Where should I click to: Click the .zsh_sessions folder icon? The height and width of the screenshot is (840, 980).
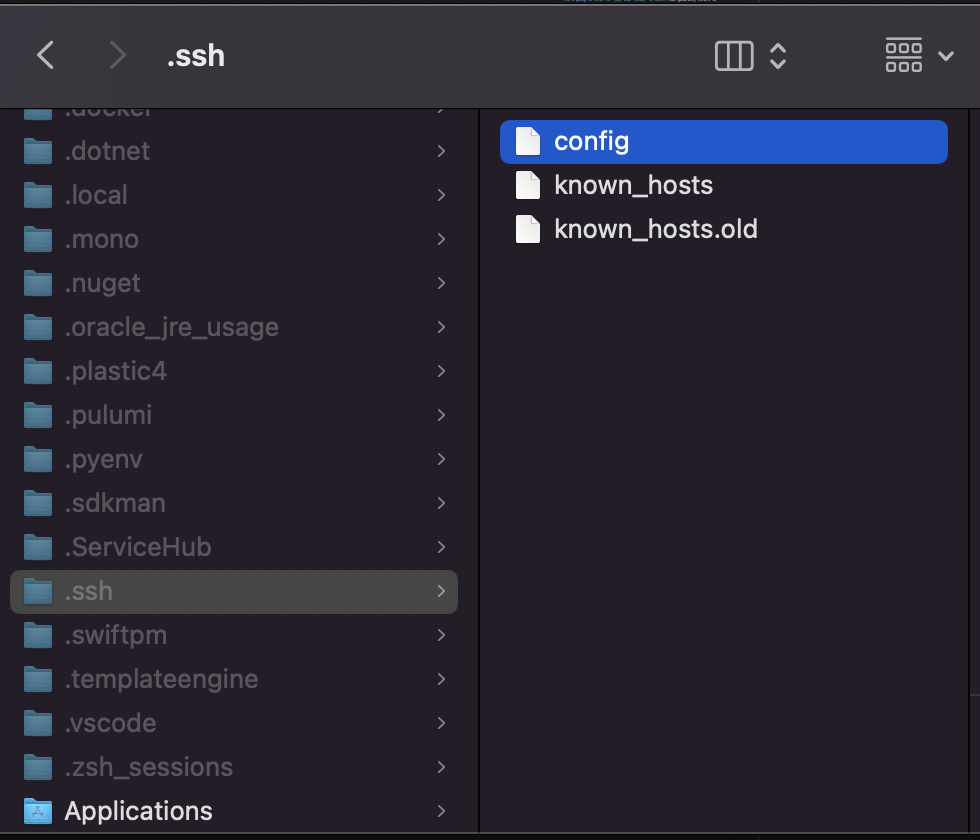point(38,767)
